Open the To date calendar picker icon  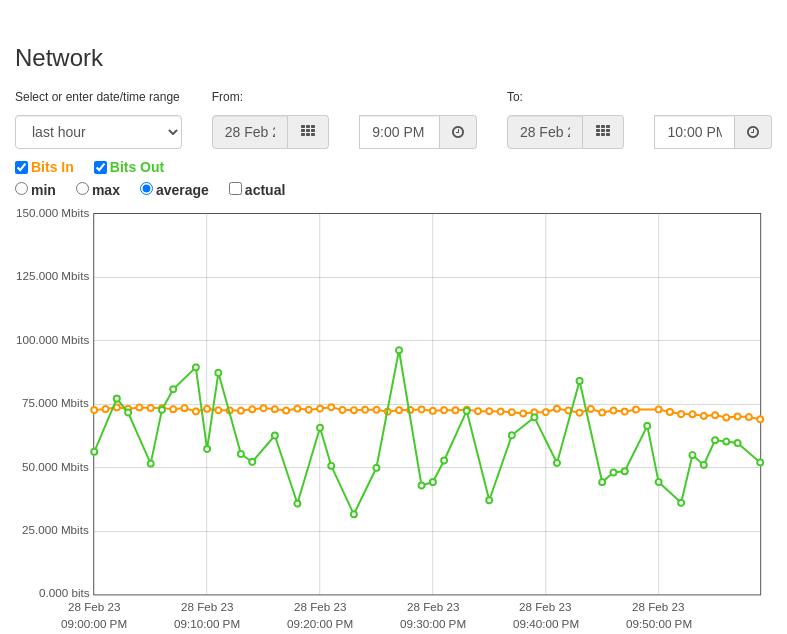(603, 132)
